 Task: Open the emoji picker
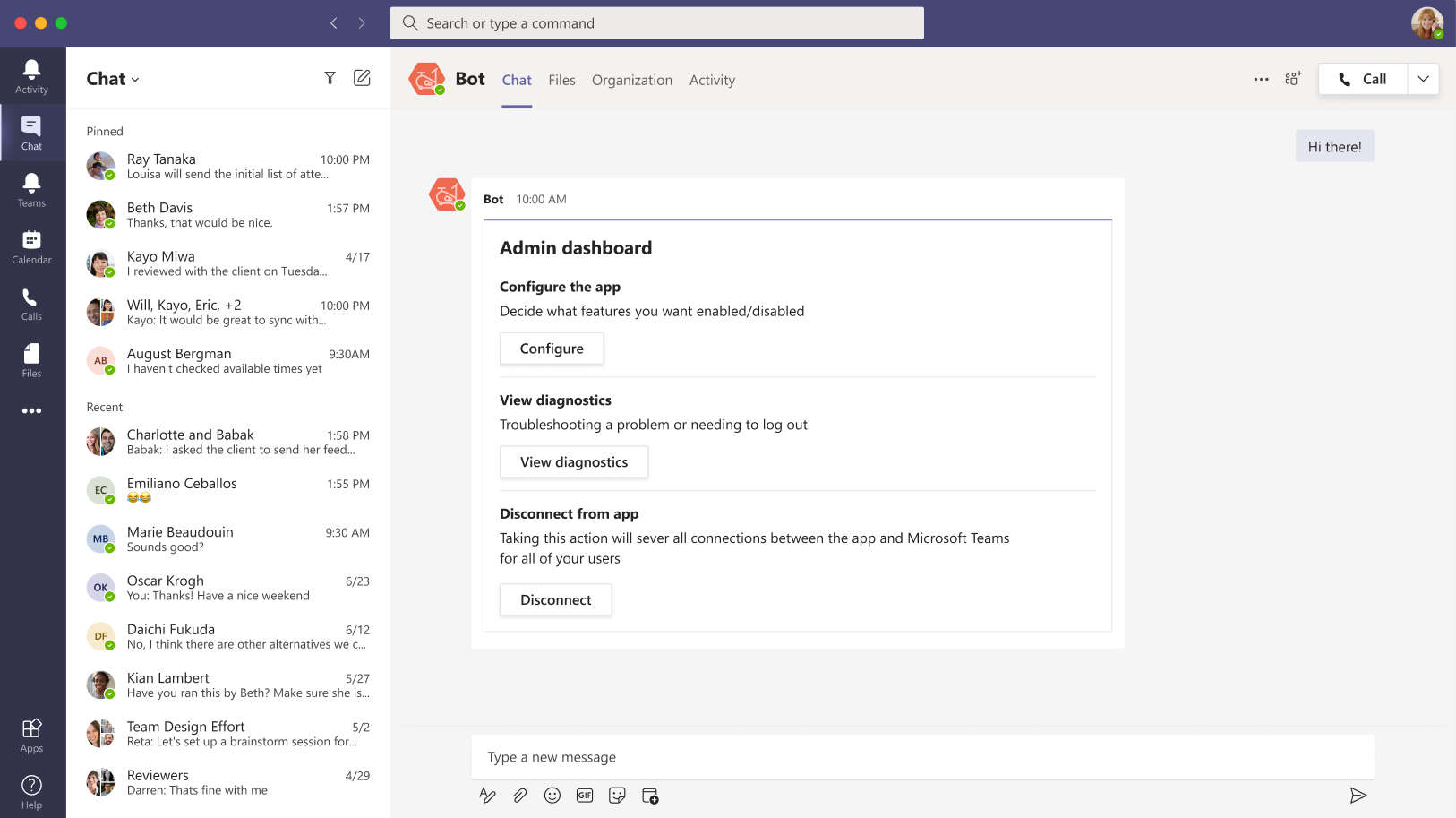pyautogui.click(x=552, y=796)
